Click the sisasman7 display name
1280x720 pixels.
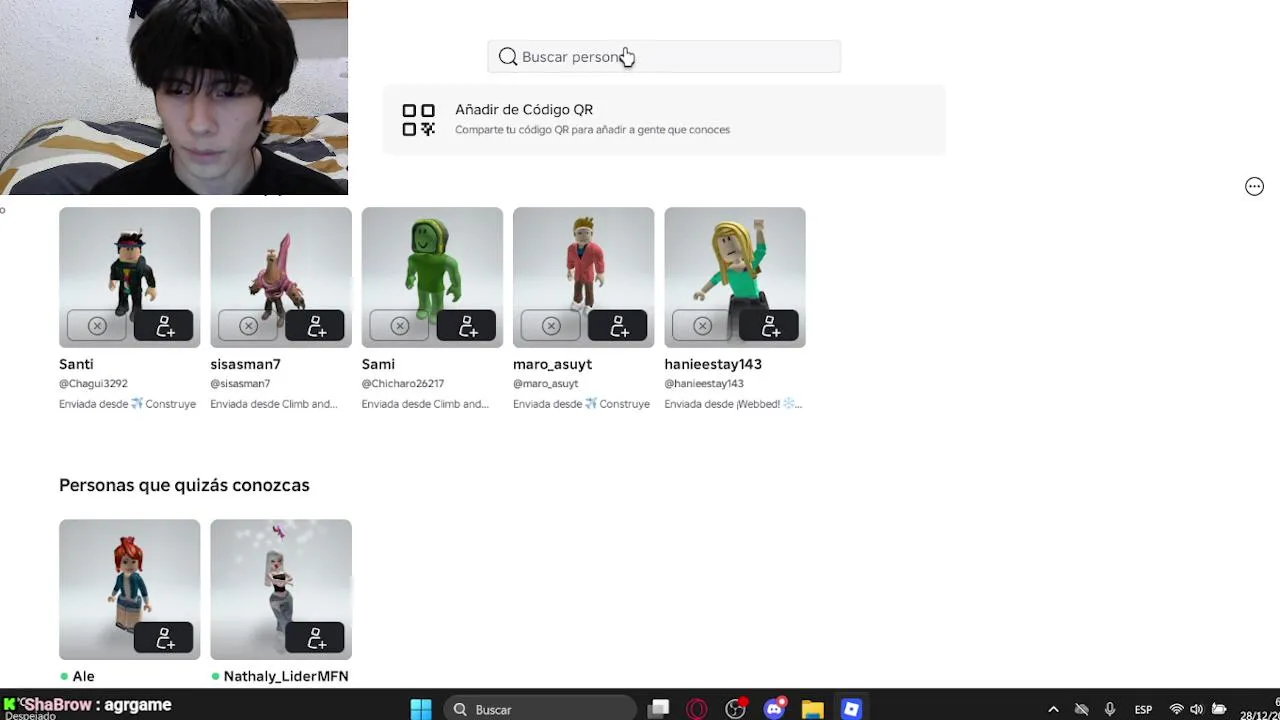point(245,364)
